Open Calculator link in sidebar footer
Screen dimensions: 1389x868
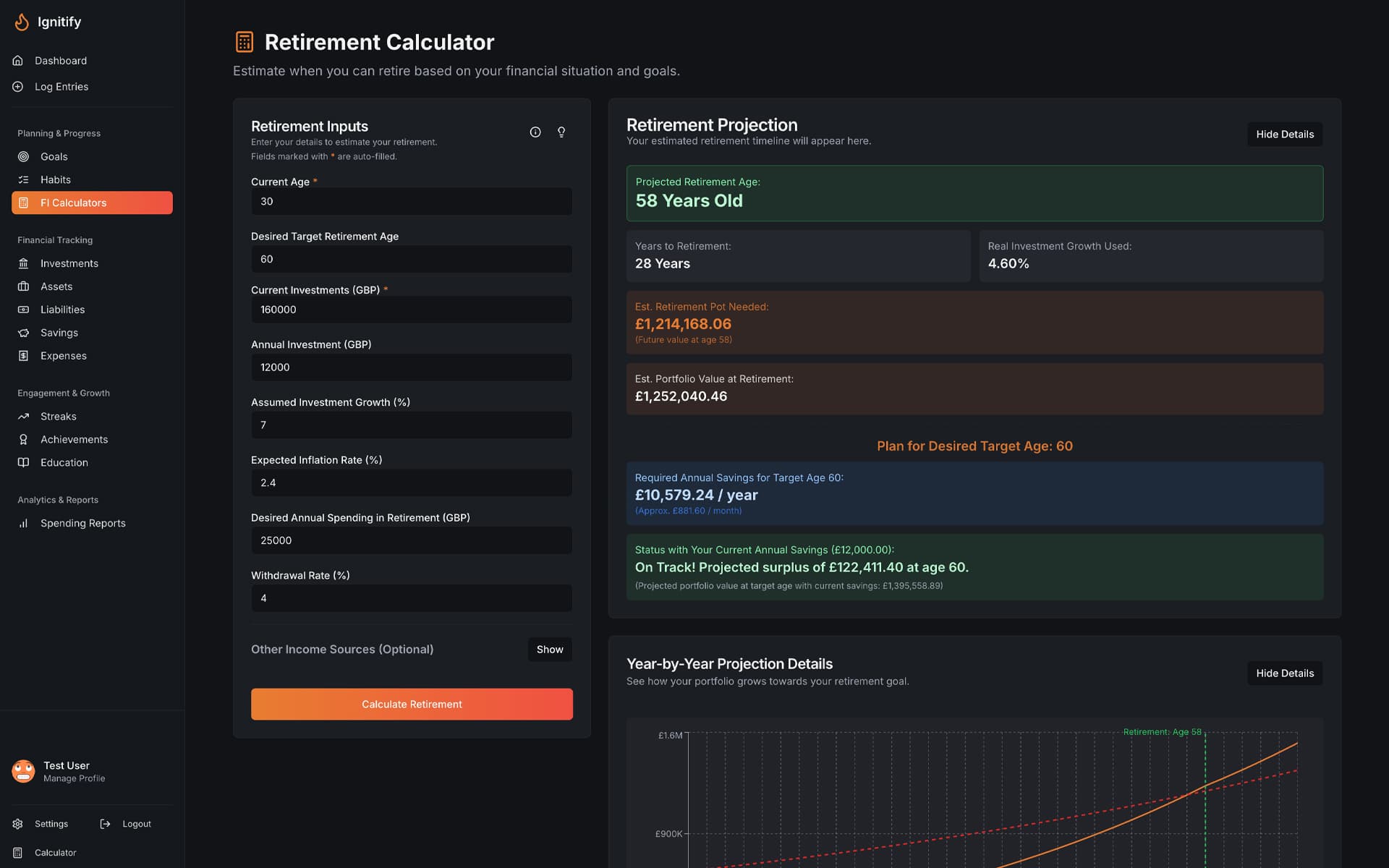click(x=55, y=853)
